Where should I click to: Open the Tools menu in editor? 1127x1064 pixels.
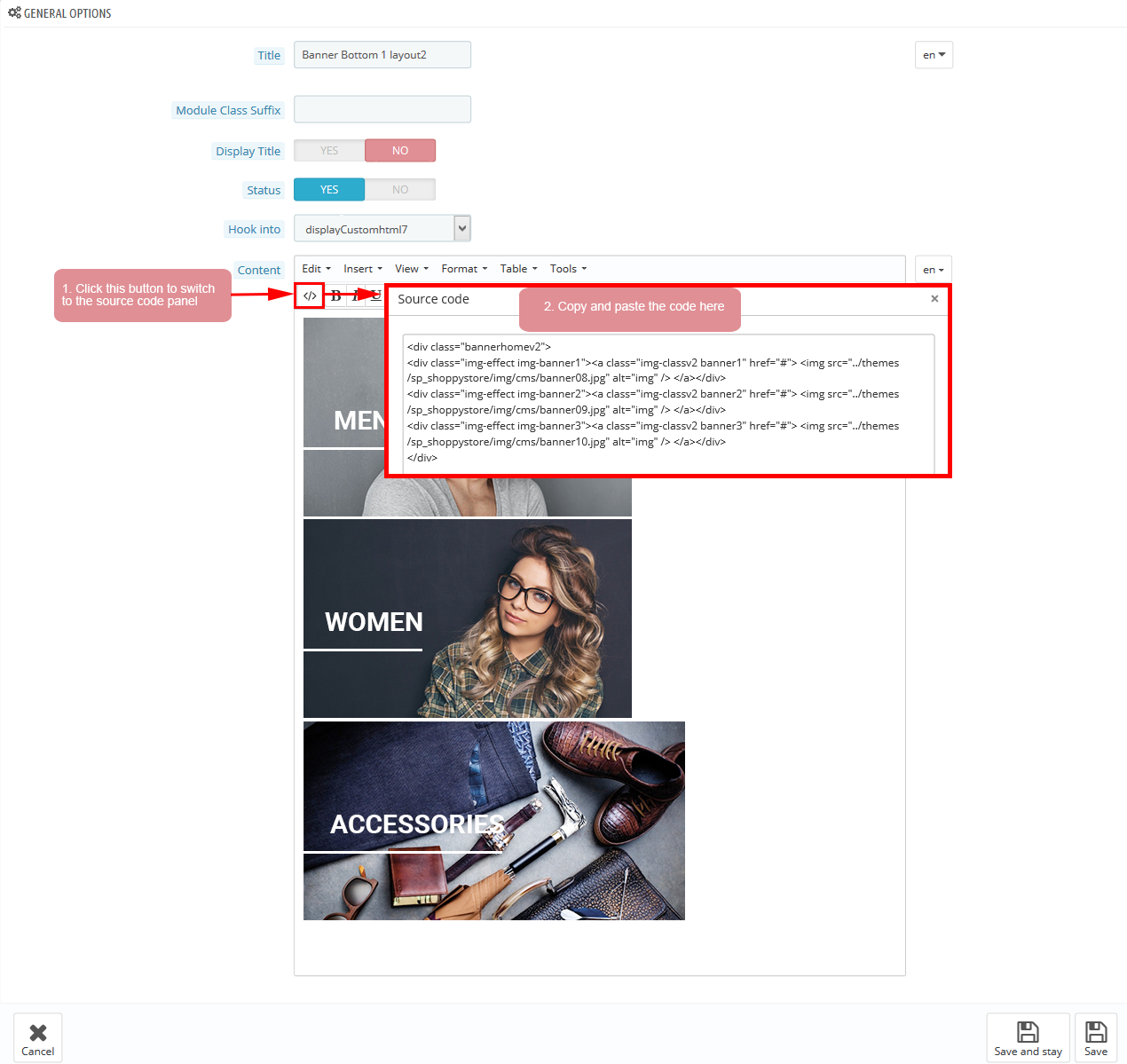coord(568,269)
